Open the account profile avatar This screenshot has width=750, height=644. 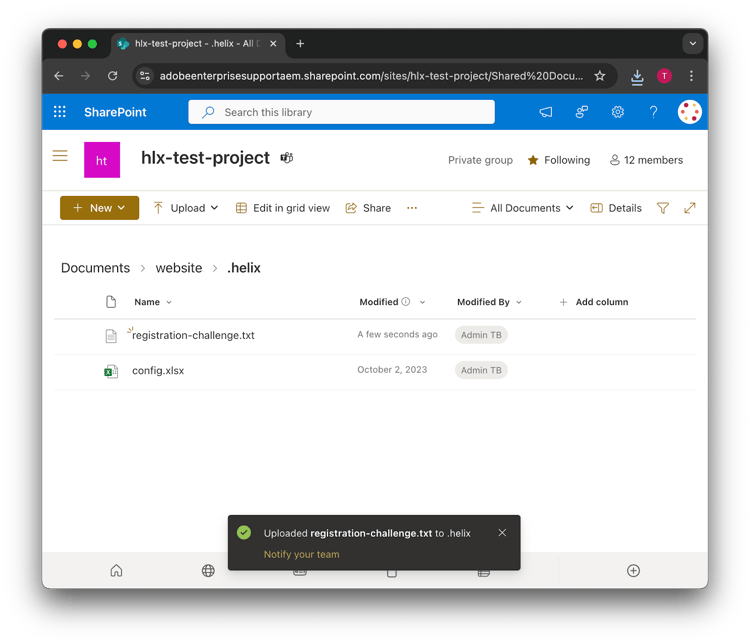click(x=689, y=112)
